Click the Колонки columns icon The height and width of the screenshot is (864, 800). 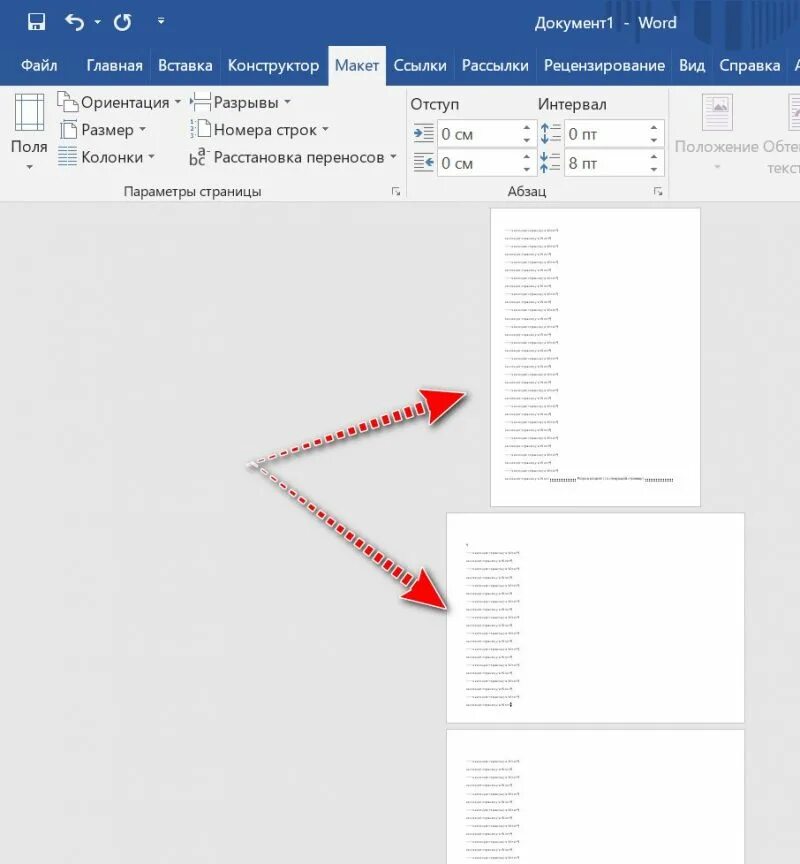coord(67,156)
